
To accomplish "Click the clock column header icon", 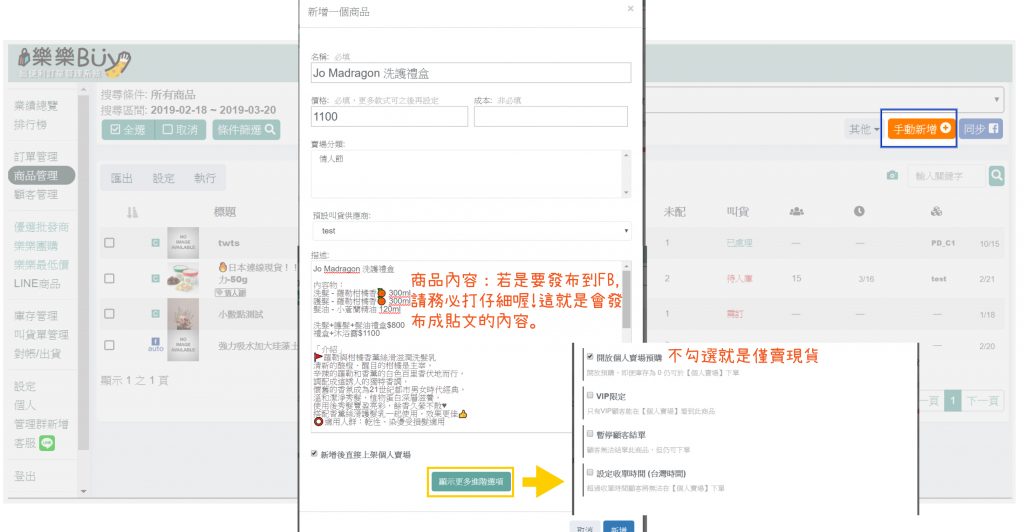I will click(859, 211).
